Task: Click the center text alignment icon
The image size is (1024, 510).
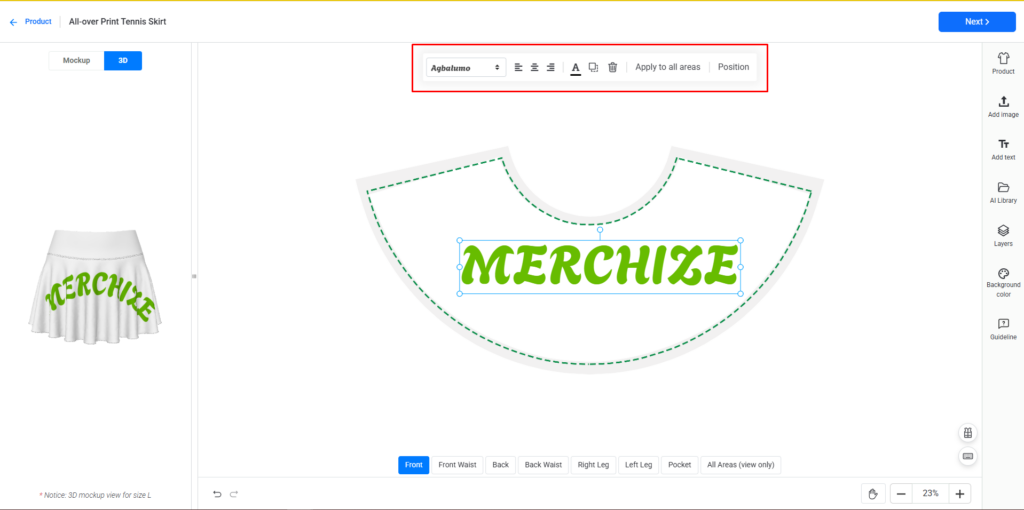Action: tap(534, 67)
